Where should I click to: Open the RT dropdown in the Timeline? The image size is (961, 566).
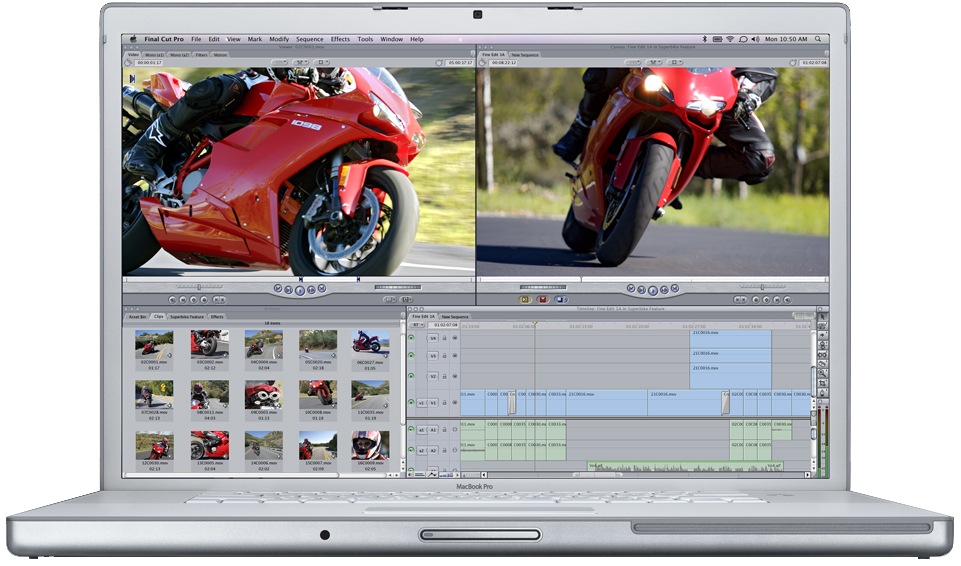[416, 324]
